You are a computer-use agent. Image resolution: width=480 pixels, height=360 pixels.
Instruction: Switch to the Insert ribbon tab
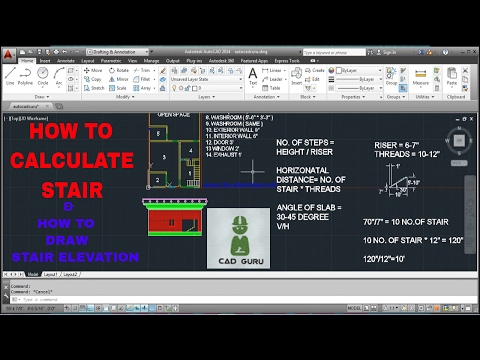[45, 61]
